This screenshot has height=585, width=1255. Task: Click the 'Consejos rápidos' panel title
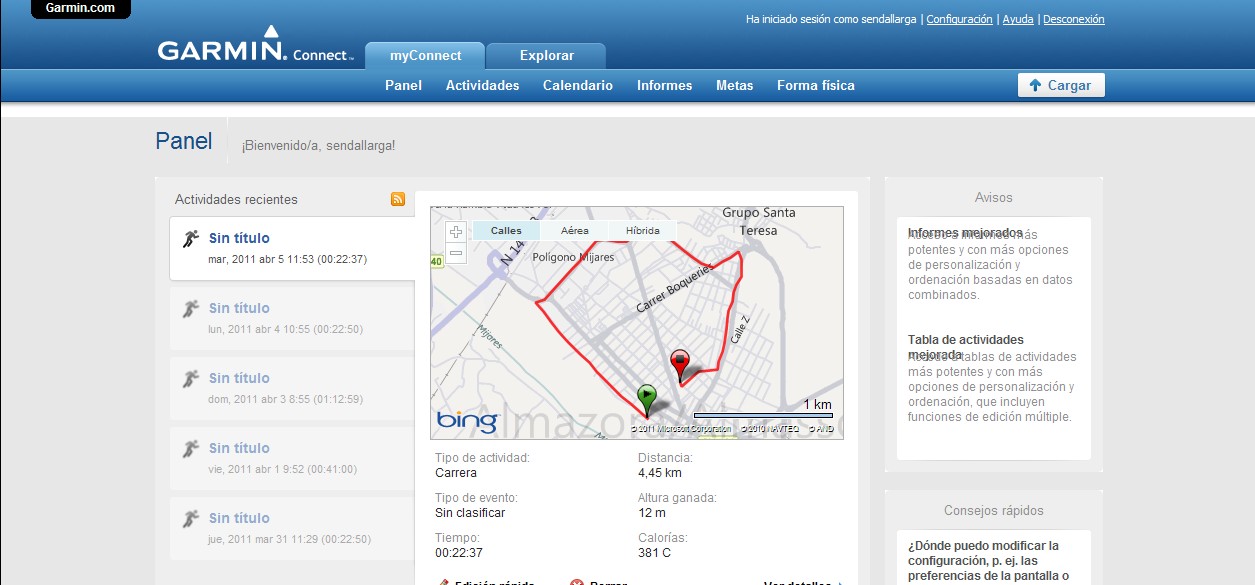pyautogui.click(x=994, y=511)
